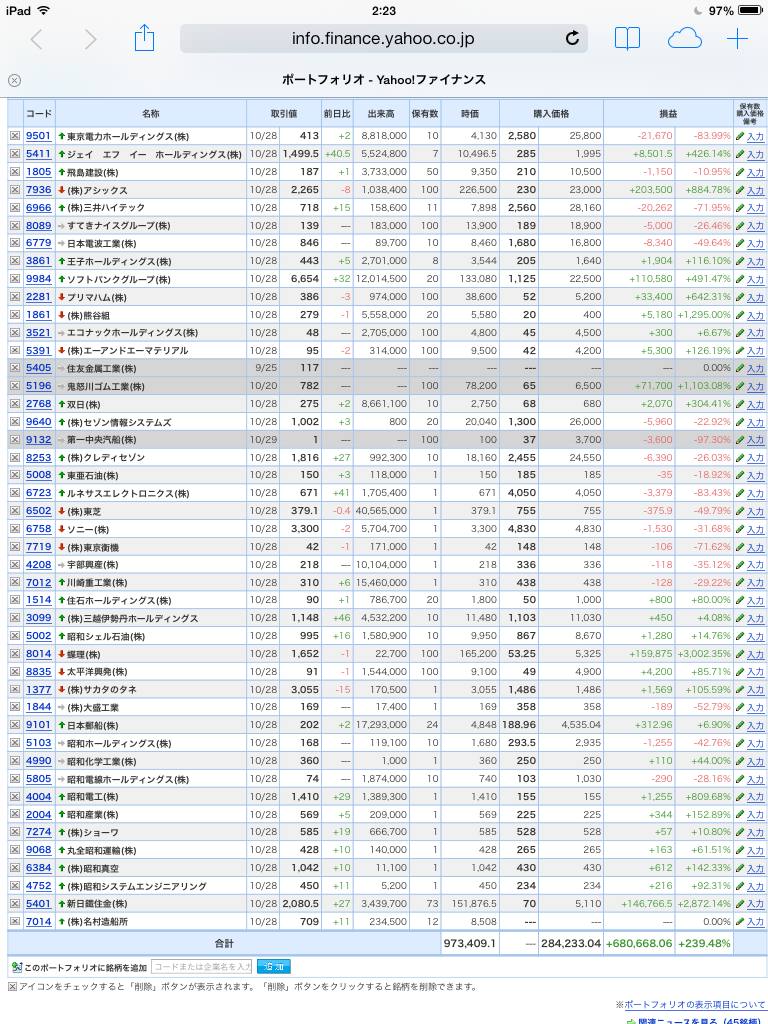Open stock code 9101 link
Screen dimensions: 768x1024
point(39,725)
